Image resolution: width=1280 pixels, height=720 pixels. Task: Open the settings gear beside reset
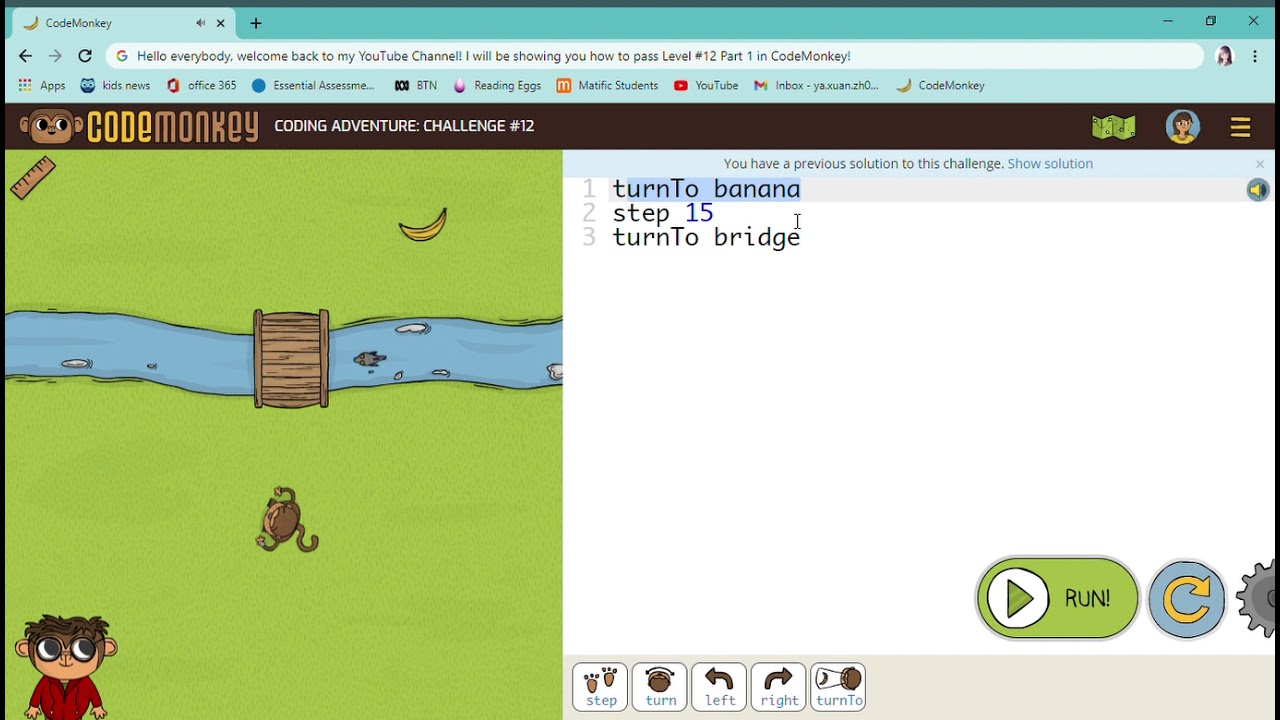tap(1258, 598)
